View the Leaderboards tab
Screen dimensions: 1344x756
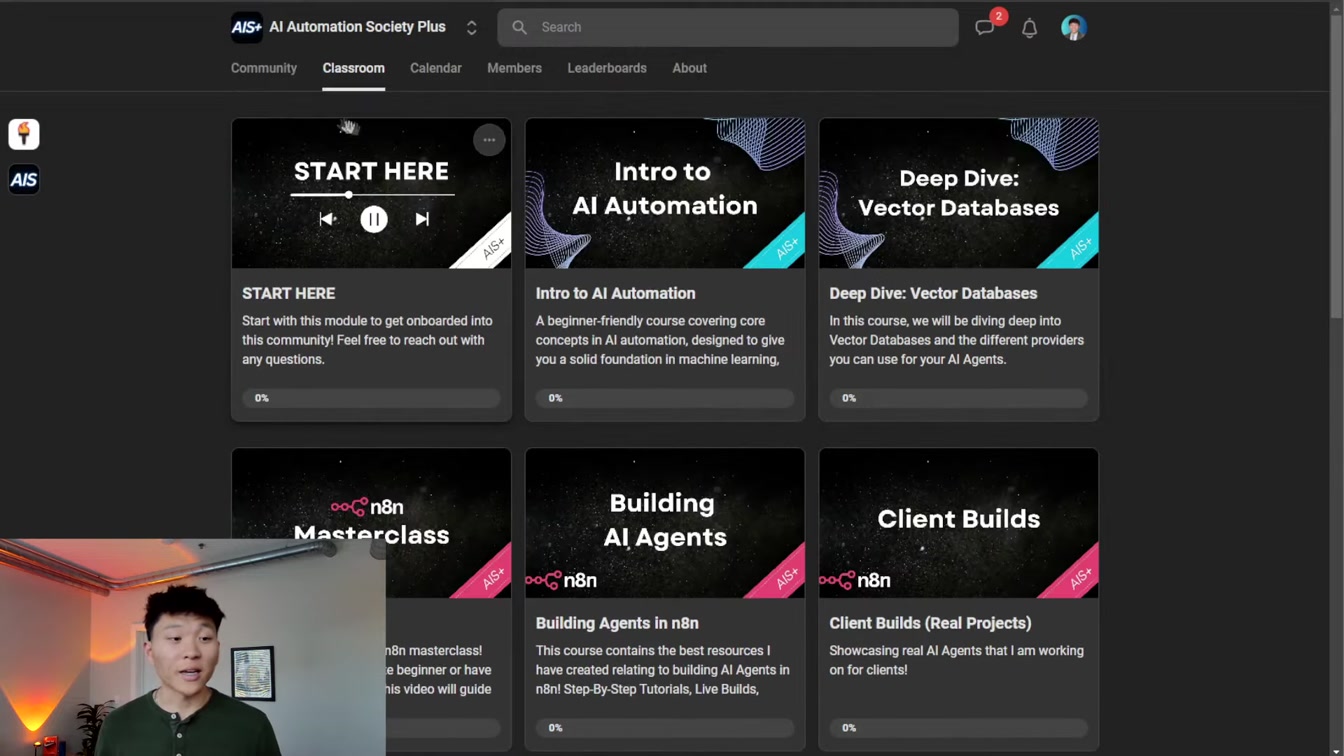tap(607, 68)
